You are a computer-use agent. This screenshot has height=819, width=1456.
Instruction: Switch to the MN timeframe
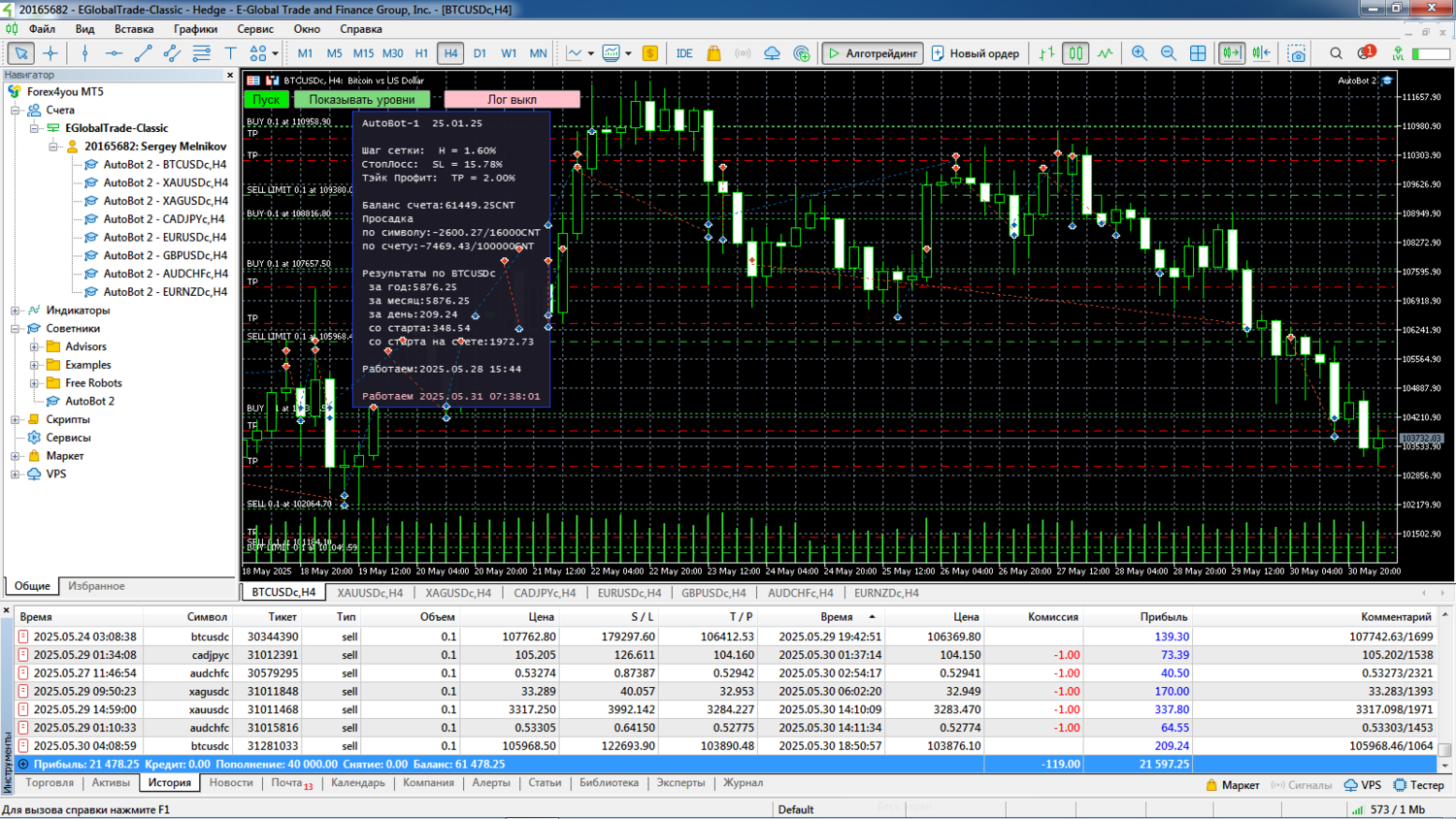point(538,53)
